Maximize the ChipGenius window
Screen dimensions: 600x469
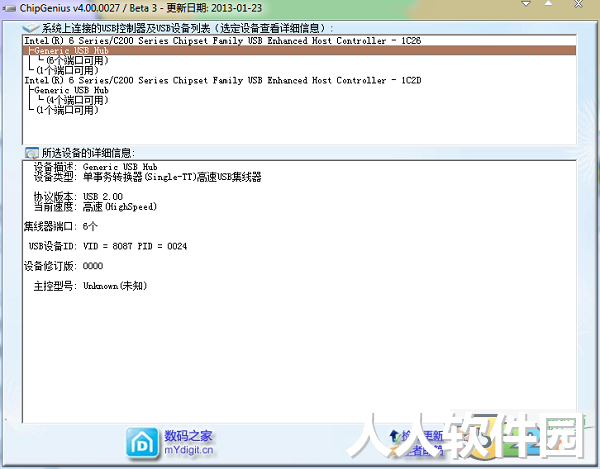click(549, 4)
